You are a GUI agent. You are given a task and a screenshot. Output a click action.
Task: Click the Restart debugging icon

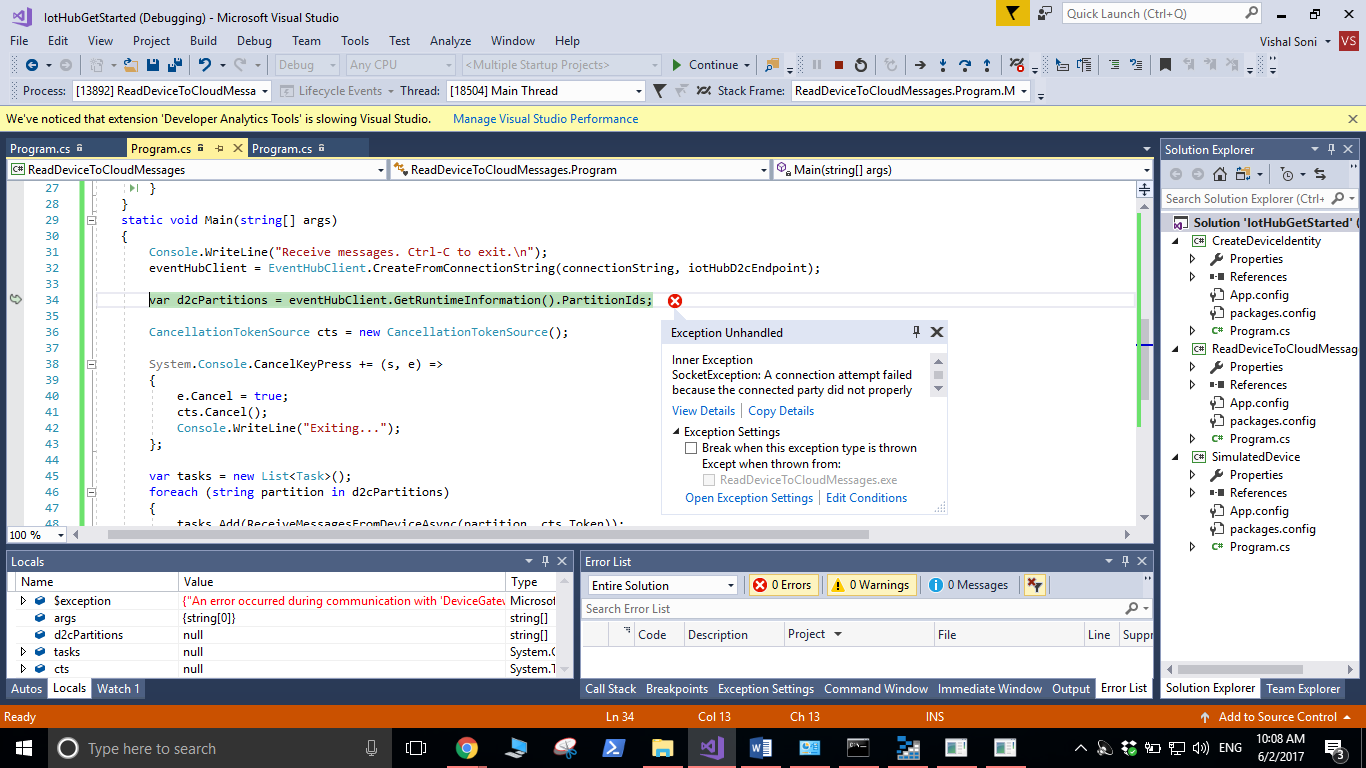click(x=861, y=65)
